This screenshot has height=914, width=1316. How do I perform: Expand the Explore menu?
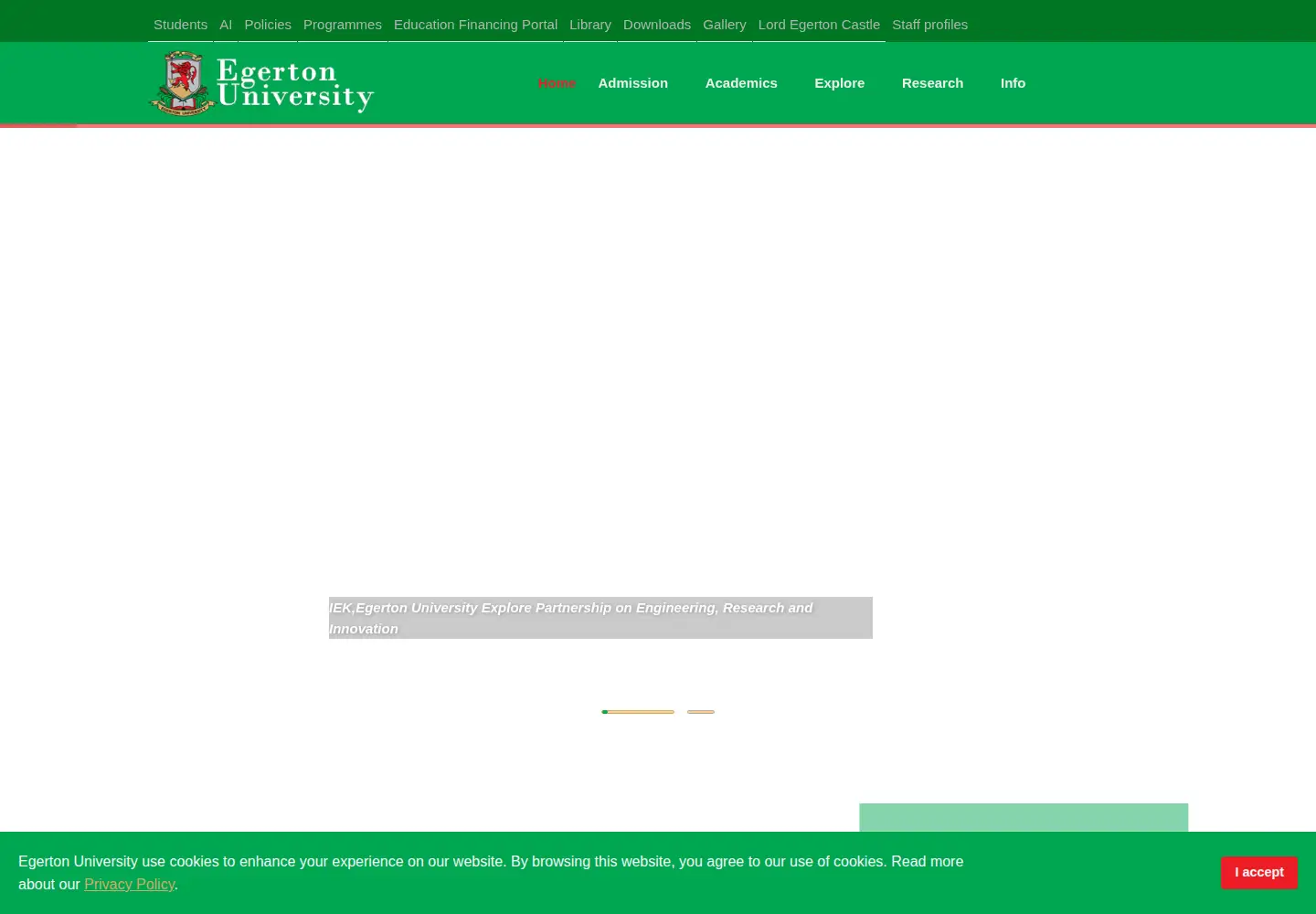click(840, 83)
